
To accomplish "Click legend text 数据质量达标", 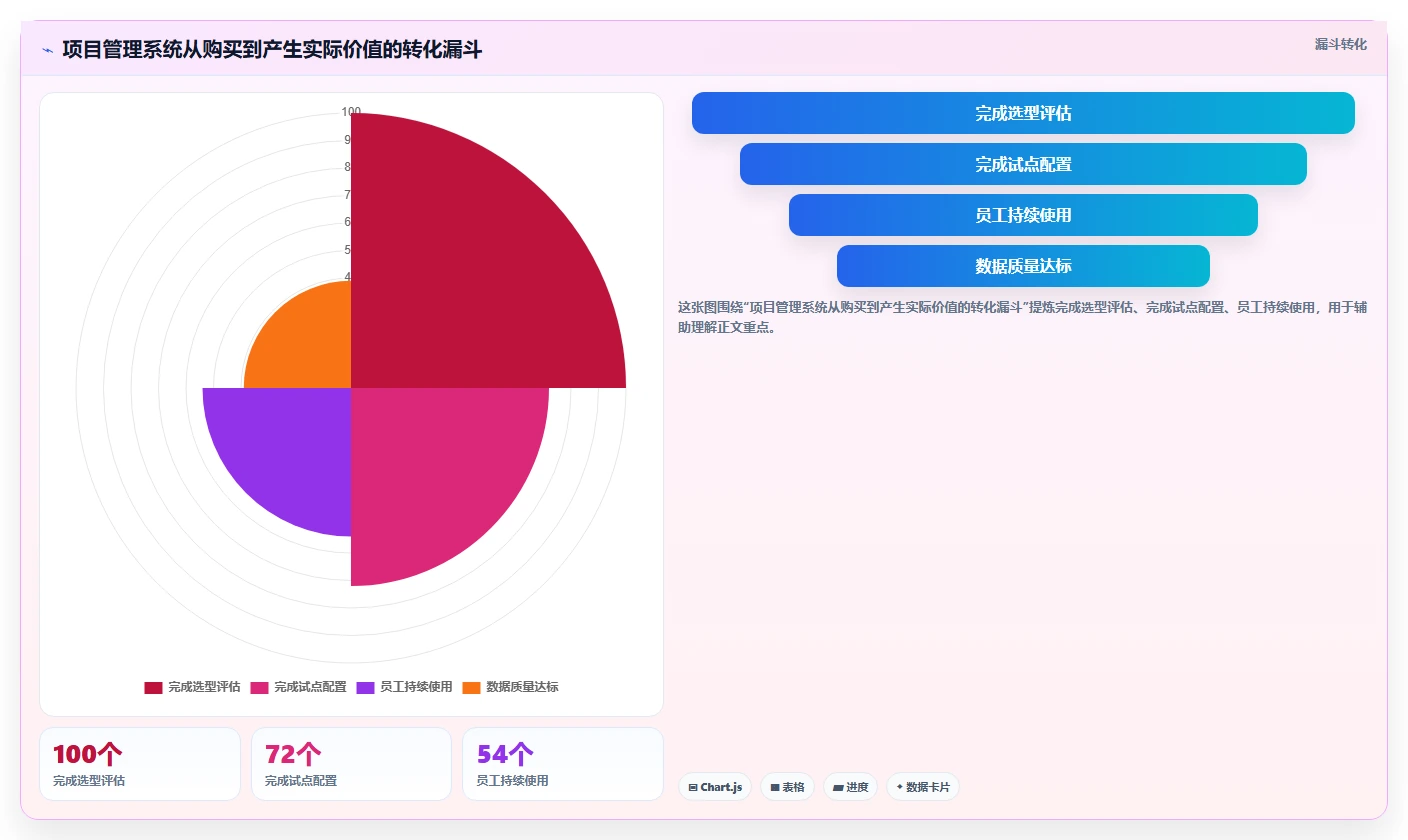I will coord(522,688).
